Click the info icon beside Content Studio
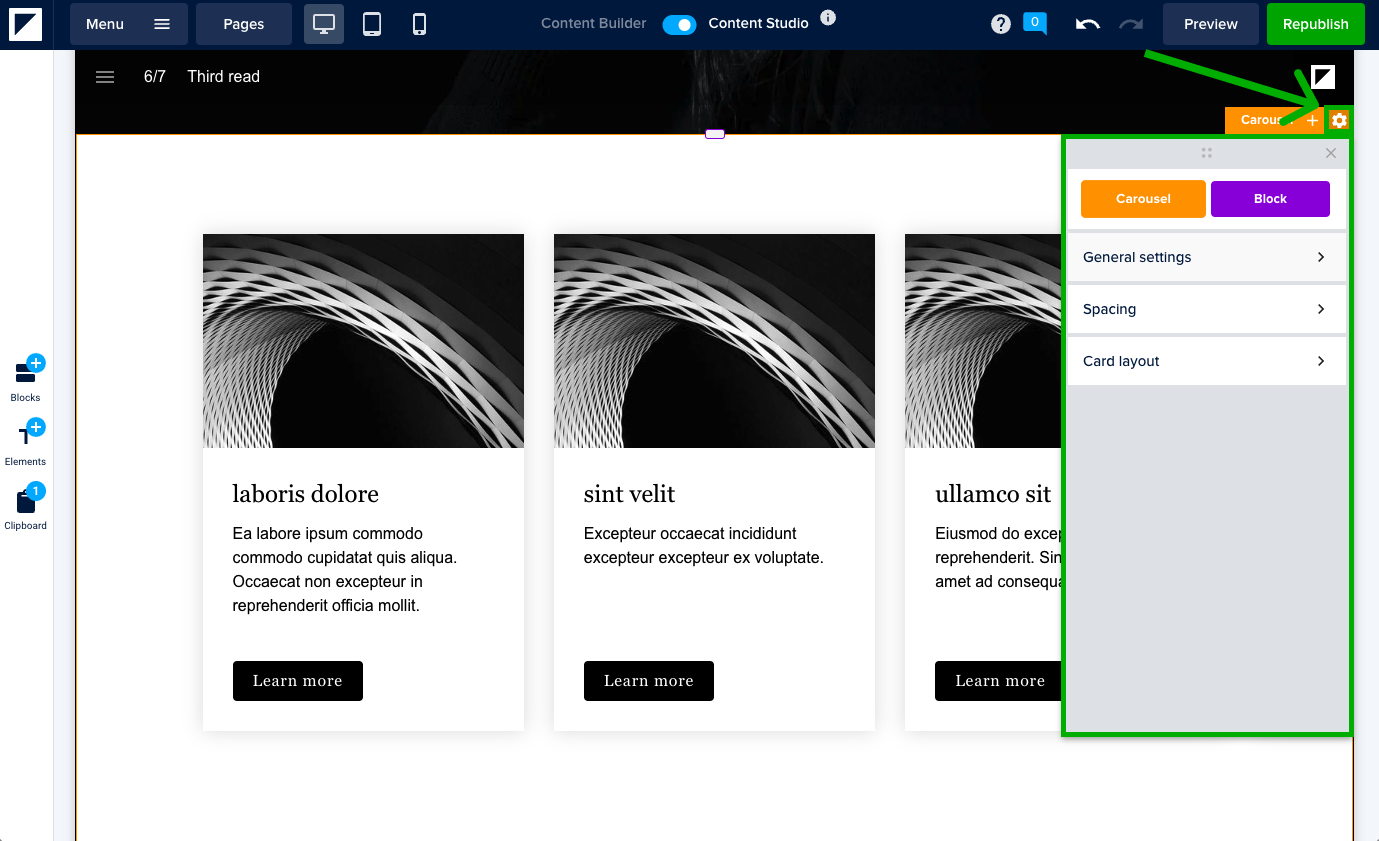 tap(827, 17)
